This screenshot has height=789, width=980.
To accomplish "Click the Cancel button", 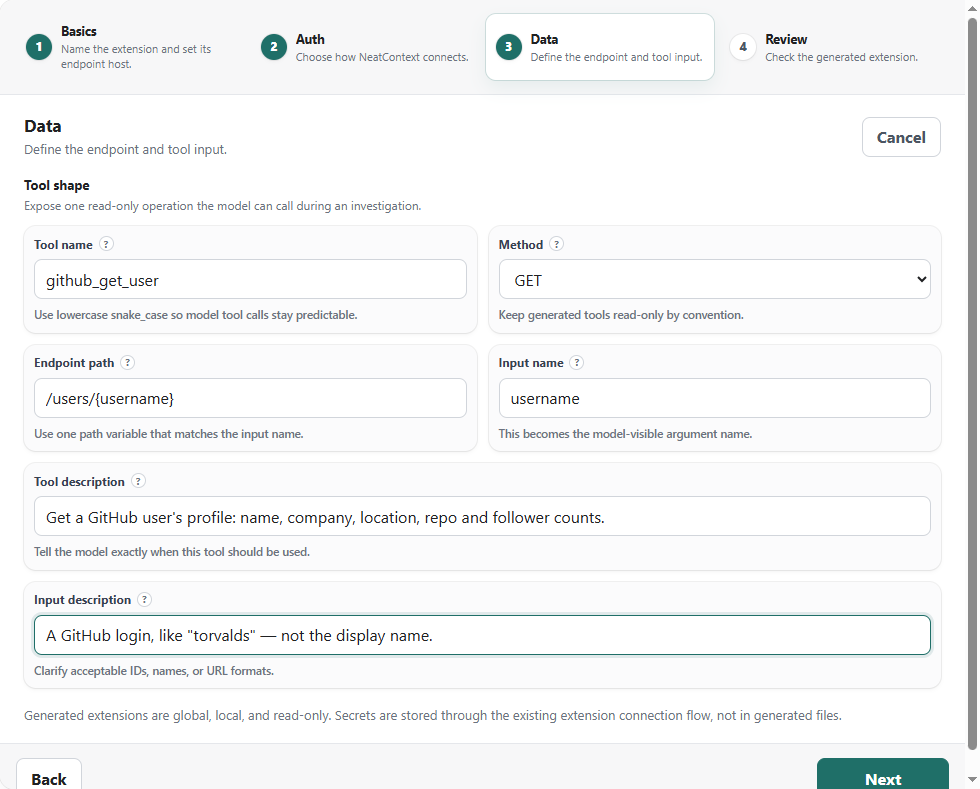I will tap(901, 138).
